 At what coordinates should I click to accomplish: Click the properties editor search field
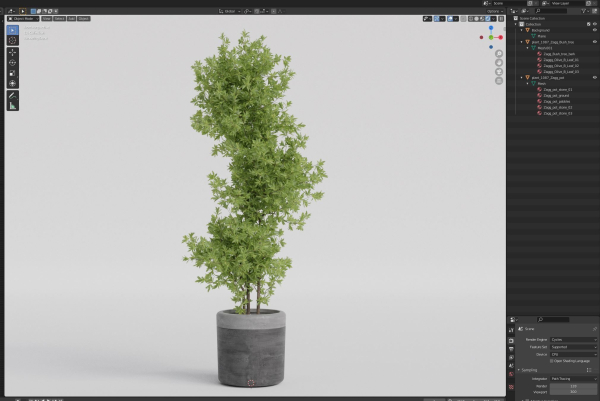tap(553, 319)
